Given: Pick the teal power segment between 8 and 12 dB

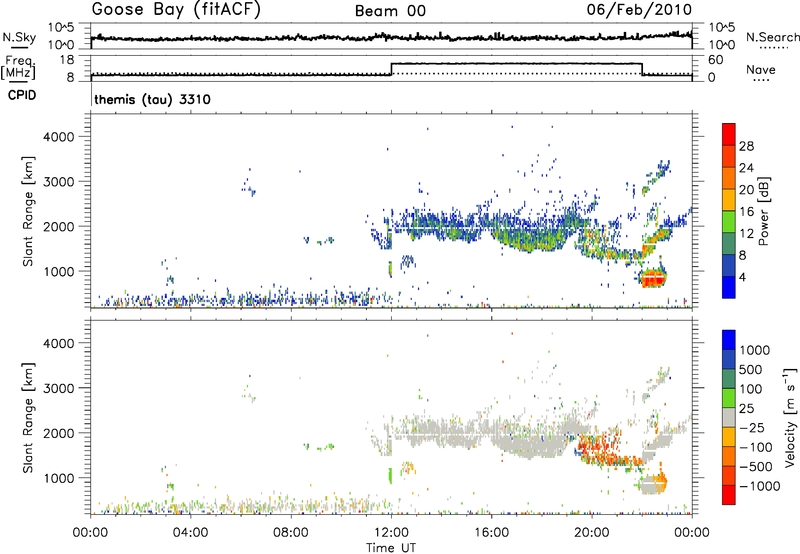Looking at the screenshot, I should (x=729, y=244).
